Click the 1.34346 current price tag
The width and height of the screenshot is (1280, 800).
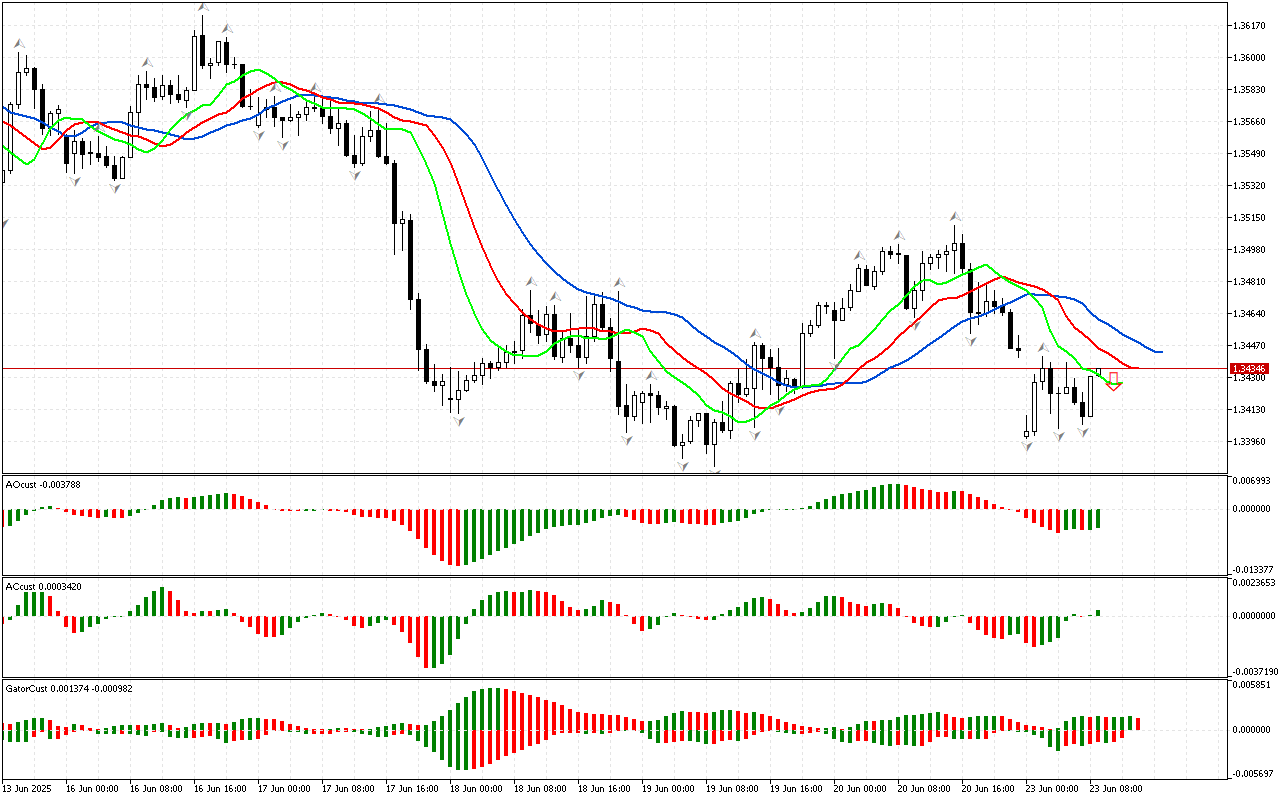[1250, 369]
